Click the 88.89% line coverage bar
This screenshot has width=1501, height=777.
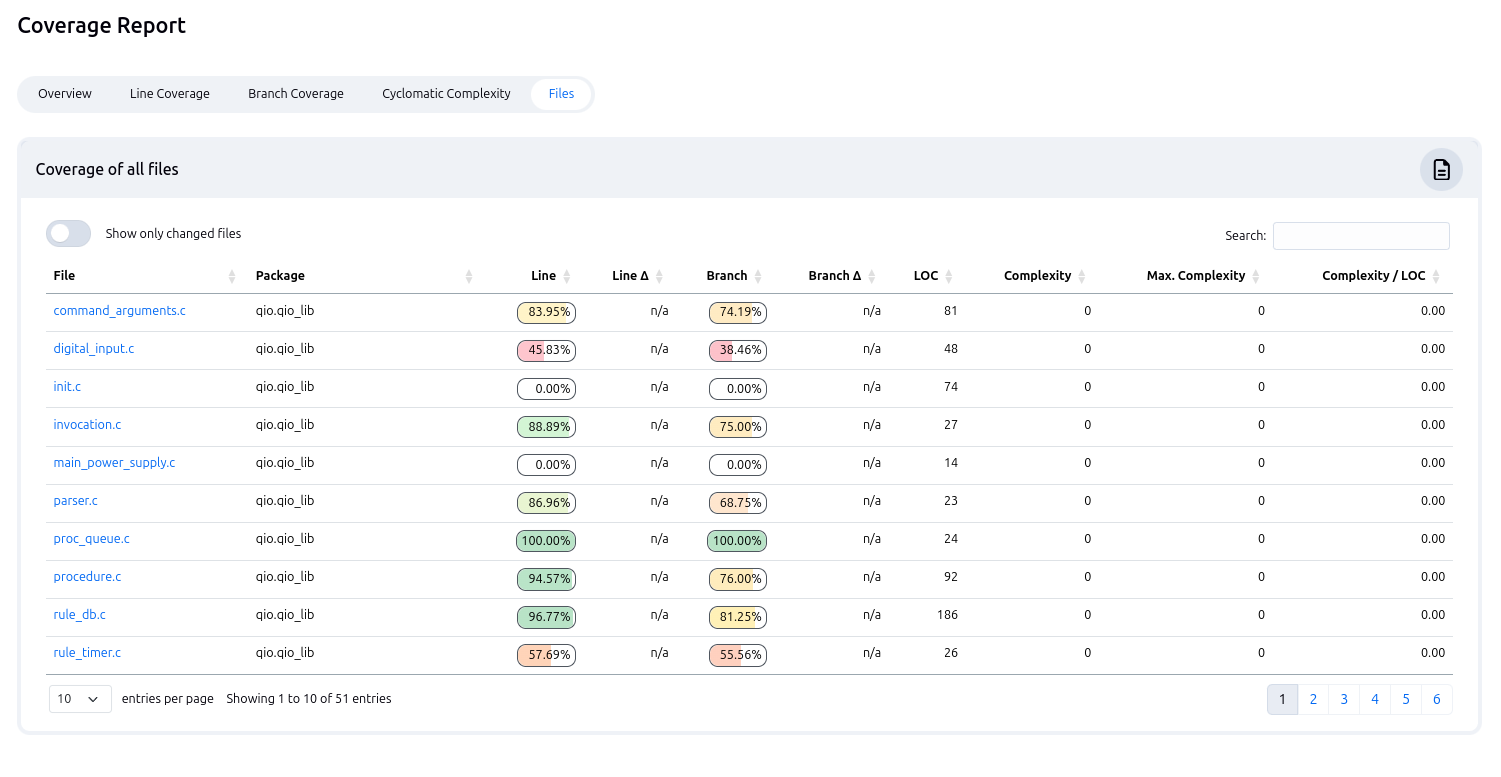(x=546, y=426)
